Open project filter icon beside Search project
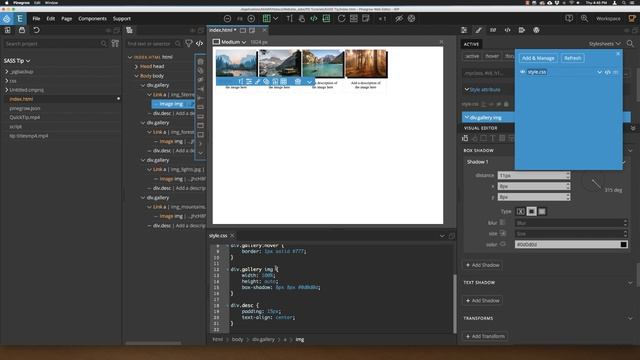The width and height of the screenshot is (640, 360). pos(115,43)
